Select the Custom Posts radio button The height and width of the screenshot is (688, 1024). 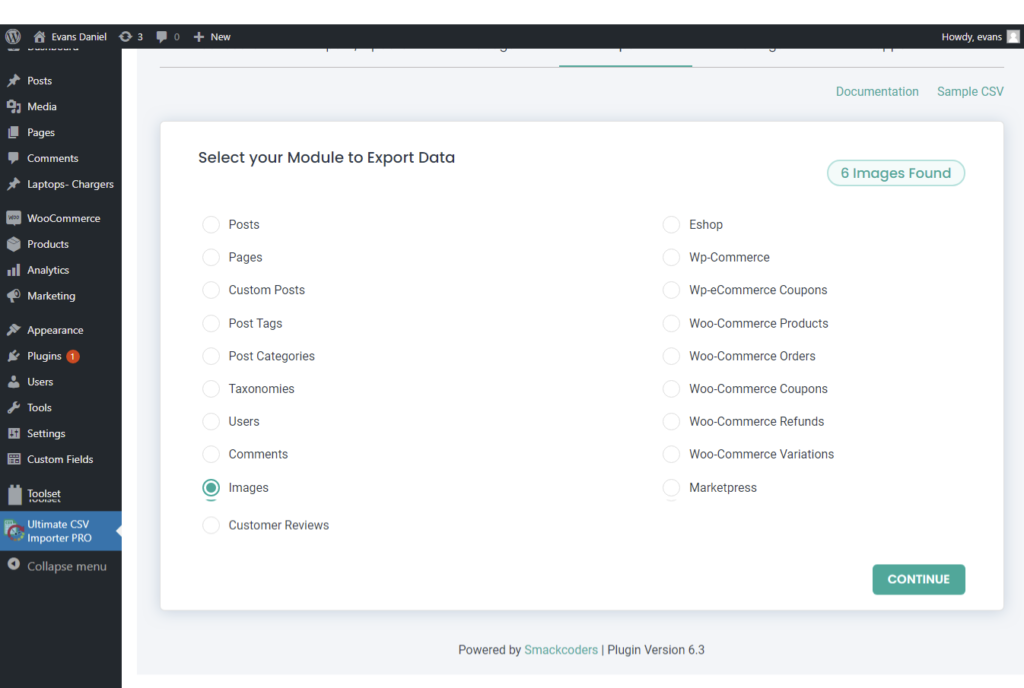coord(211,290)
